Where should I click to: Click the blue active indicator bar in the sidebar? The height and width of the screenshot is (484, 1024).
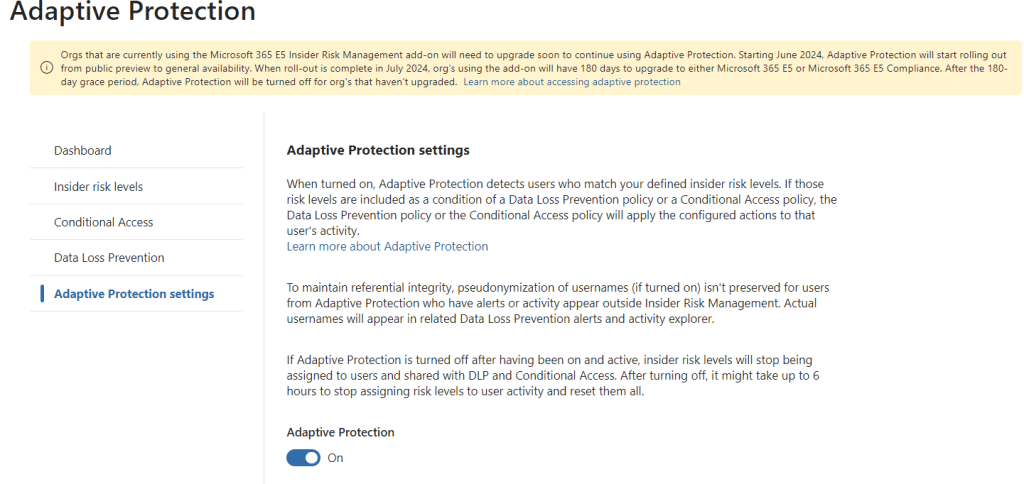coord(42,294)
